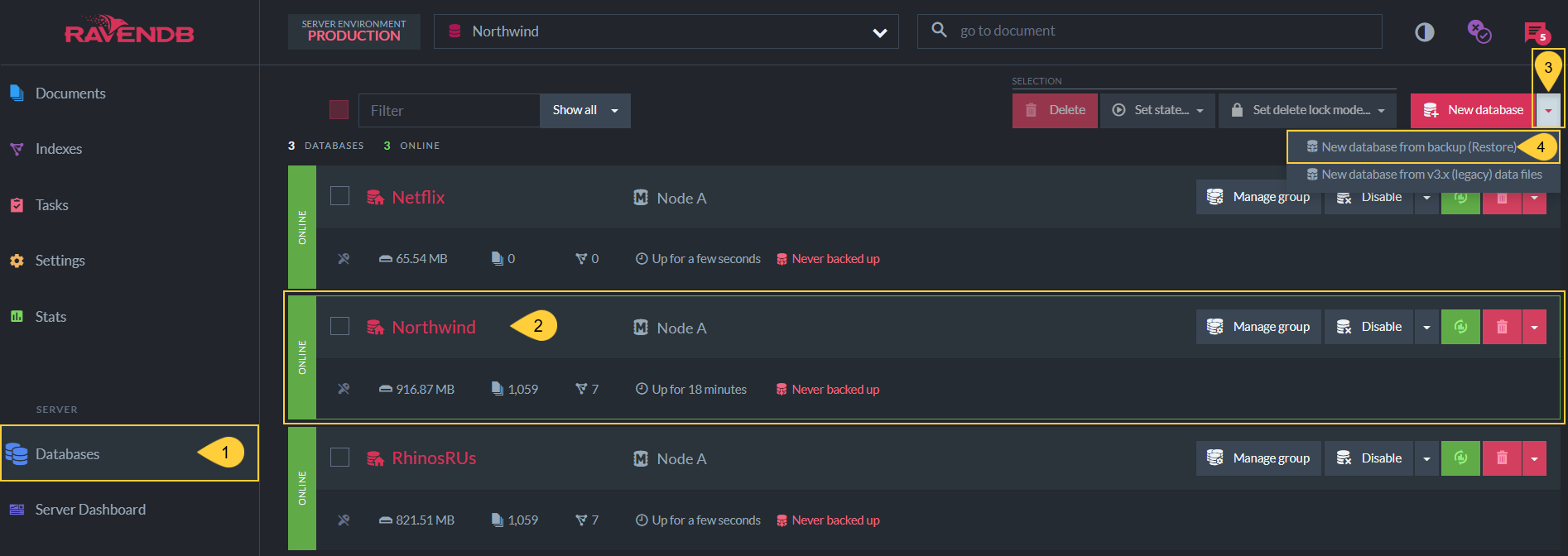Click the database icon beside Northwind name

375,327
